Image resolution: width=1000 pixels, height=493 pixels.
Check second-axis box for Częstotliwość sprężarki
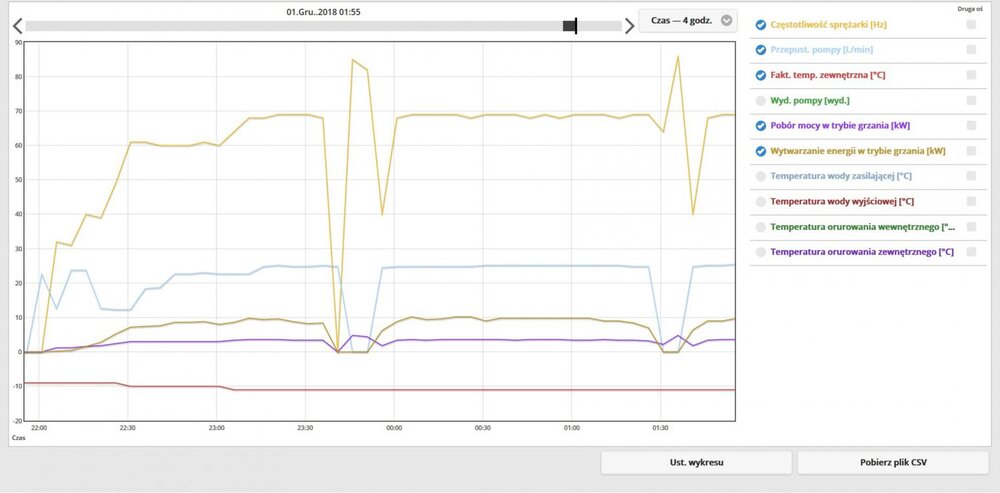point(971,24)
